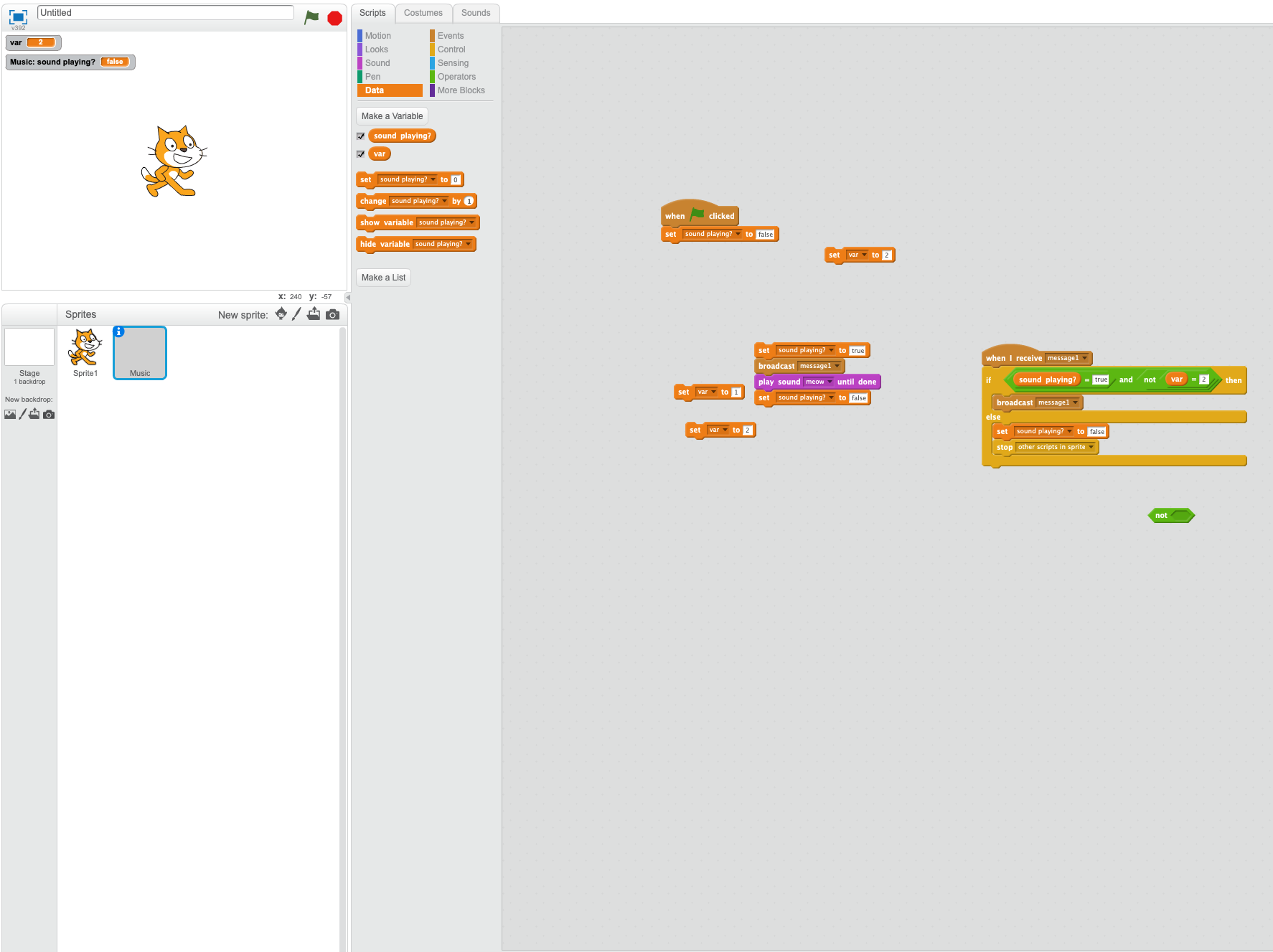Uncheck the 'var' variable display
This screenshot has width=1273, height=952.
(360, 154)
